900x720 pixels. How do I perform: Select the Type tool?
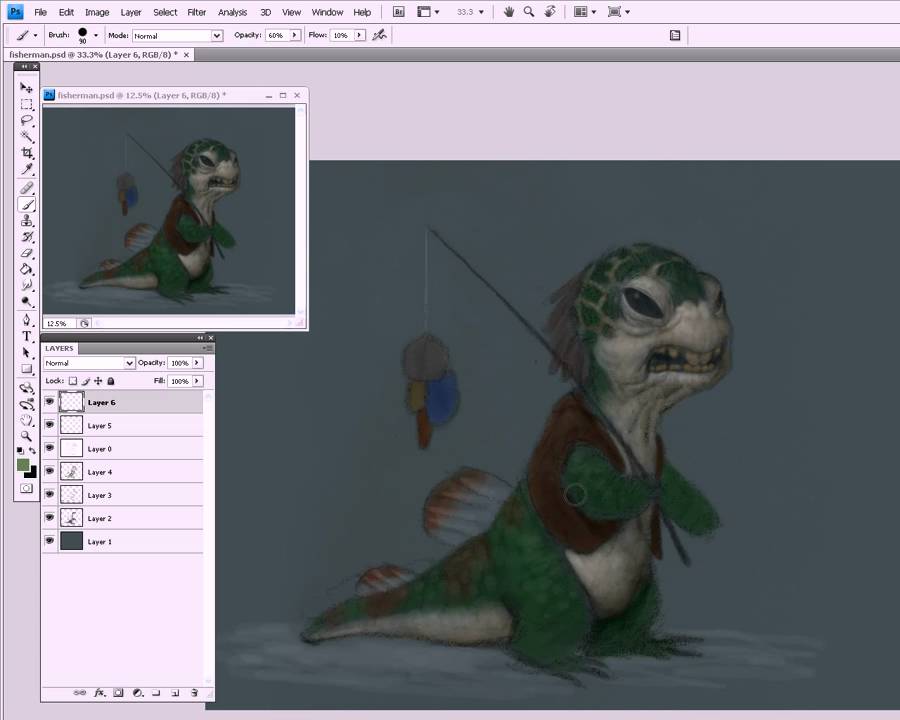tap(26, 336)
